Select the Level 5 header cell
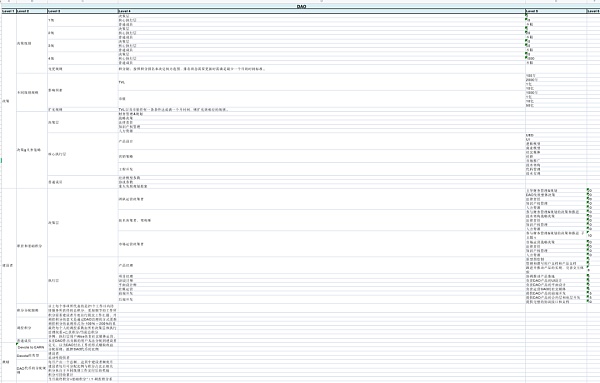This screenshot has height=383, width=600. point(556,11)
